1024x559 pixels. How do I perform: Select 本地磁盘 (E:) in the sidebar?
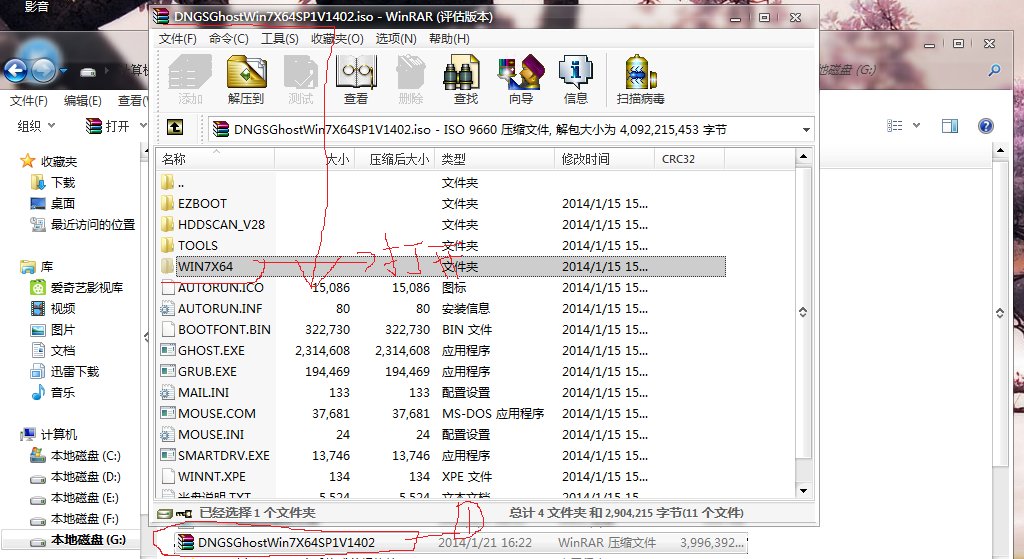tap(75, 498)
